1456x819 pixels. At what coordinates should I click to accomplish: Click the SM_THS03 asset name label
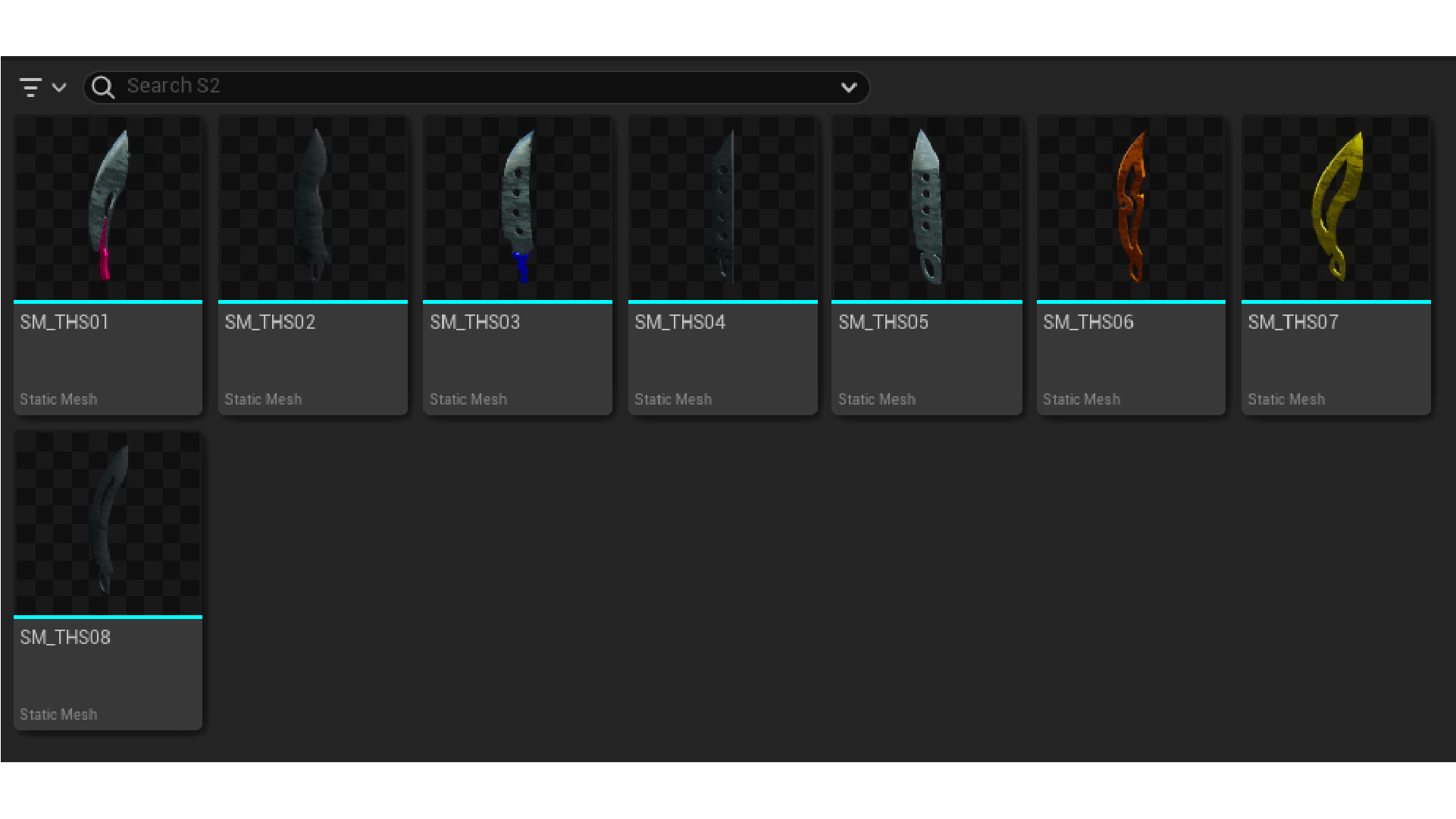tap(475, 323)
